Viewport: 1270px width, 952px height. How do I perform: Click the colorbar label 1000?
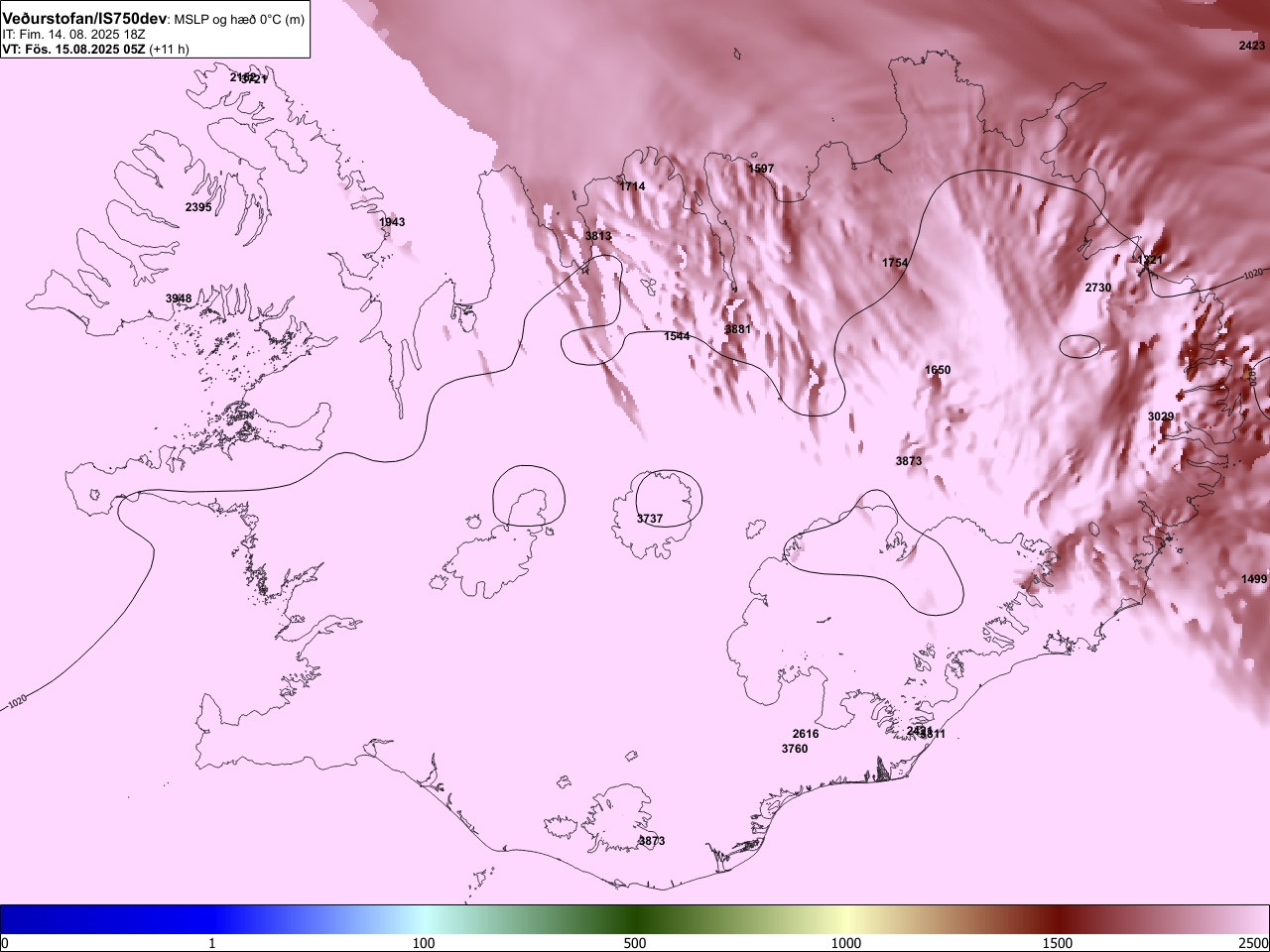pyautogui.click(x=846, y=943)
